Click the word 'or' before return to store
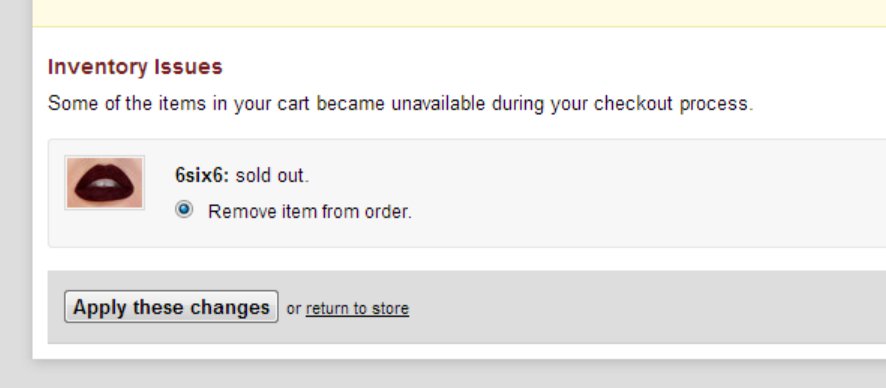 [294, 309]
